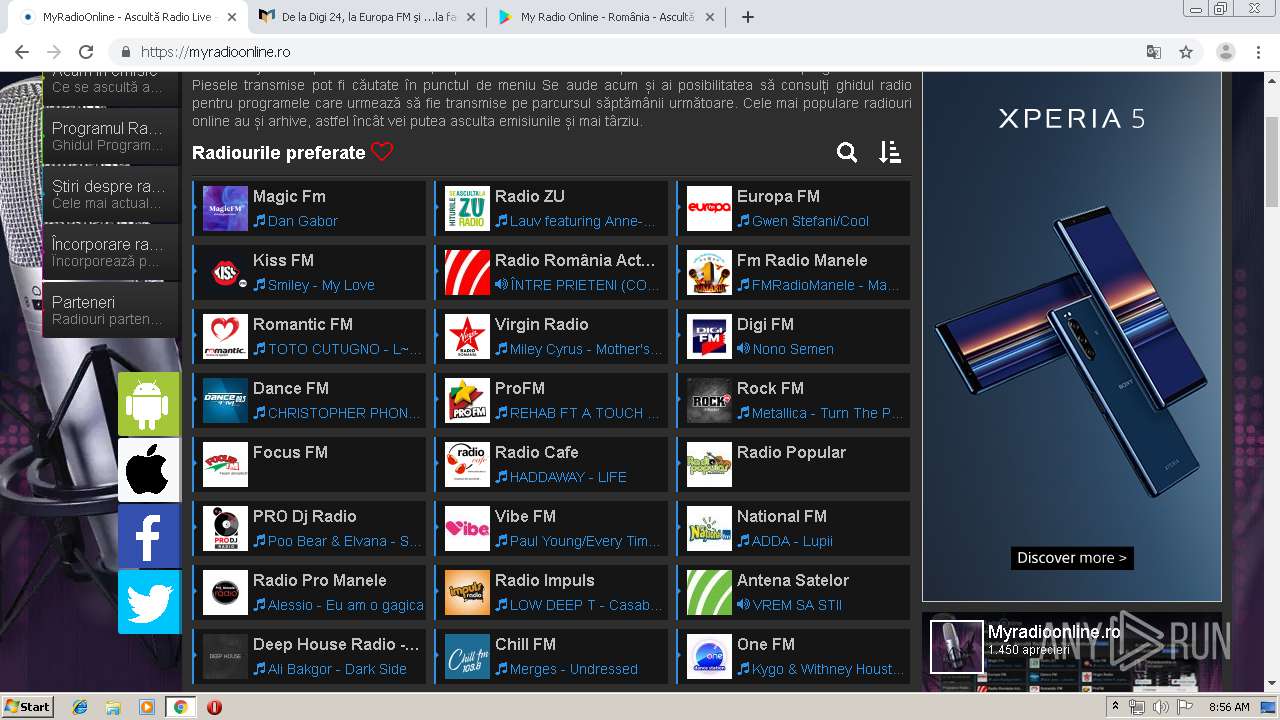The image size is (1280, 720).
Task: Open the taskbar file explorer folder
Action: point(113,707)
